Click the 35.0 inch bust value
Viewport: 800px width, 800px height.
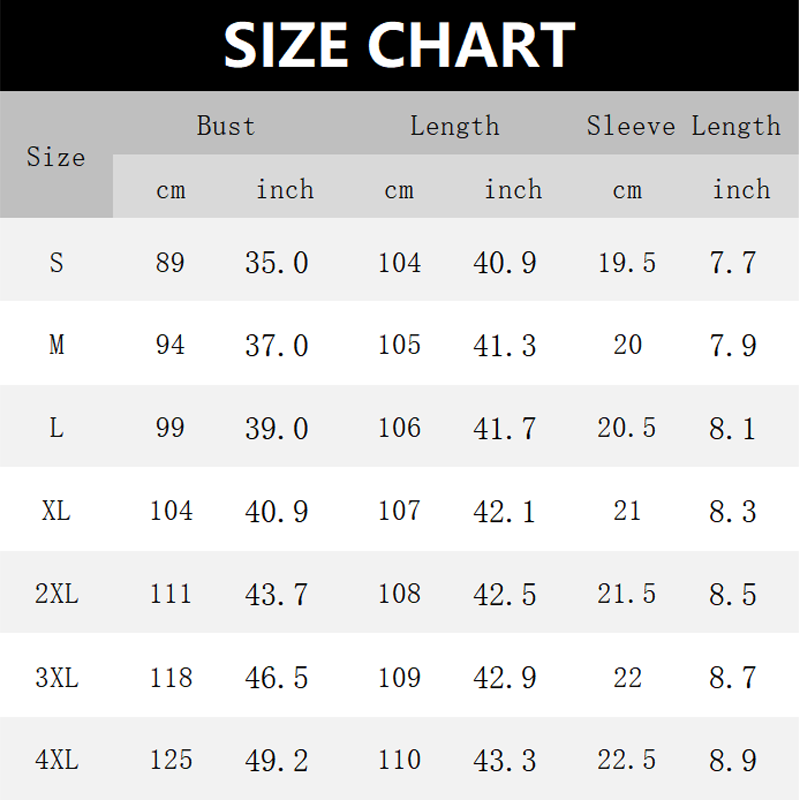click(x=277, y=263)
